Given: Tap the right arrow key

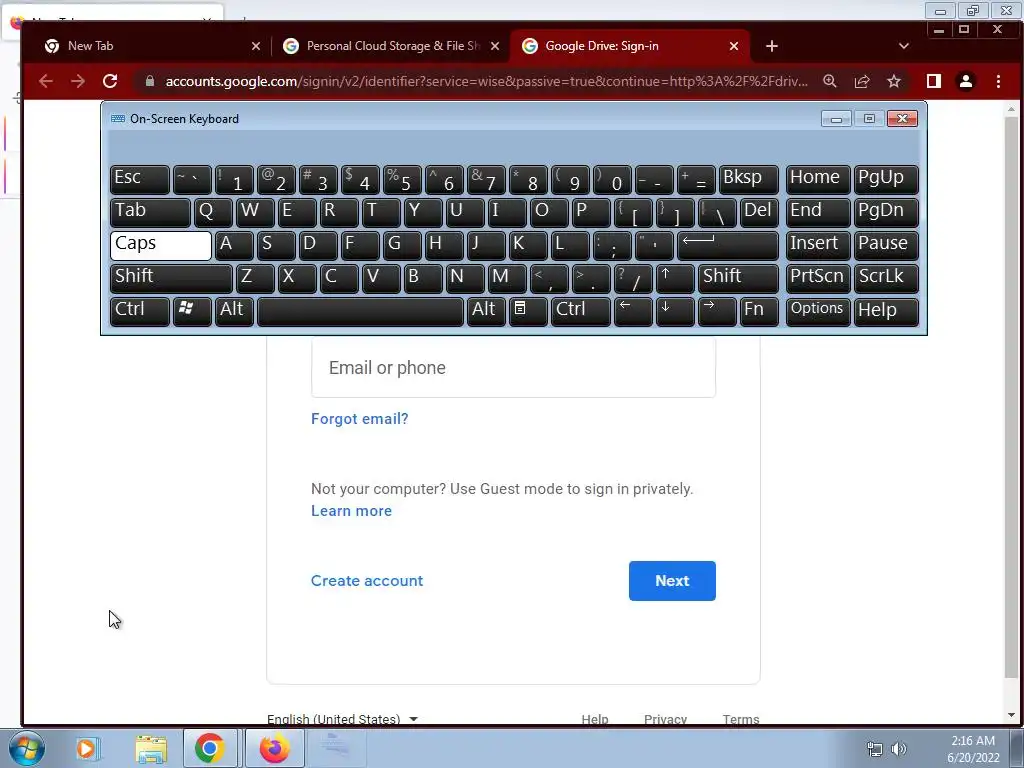Looking at the screenshot, I should click(x=717, y=312).
